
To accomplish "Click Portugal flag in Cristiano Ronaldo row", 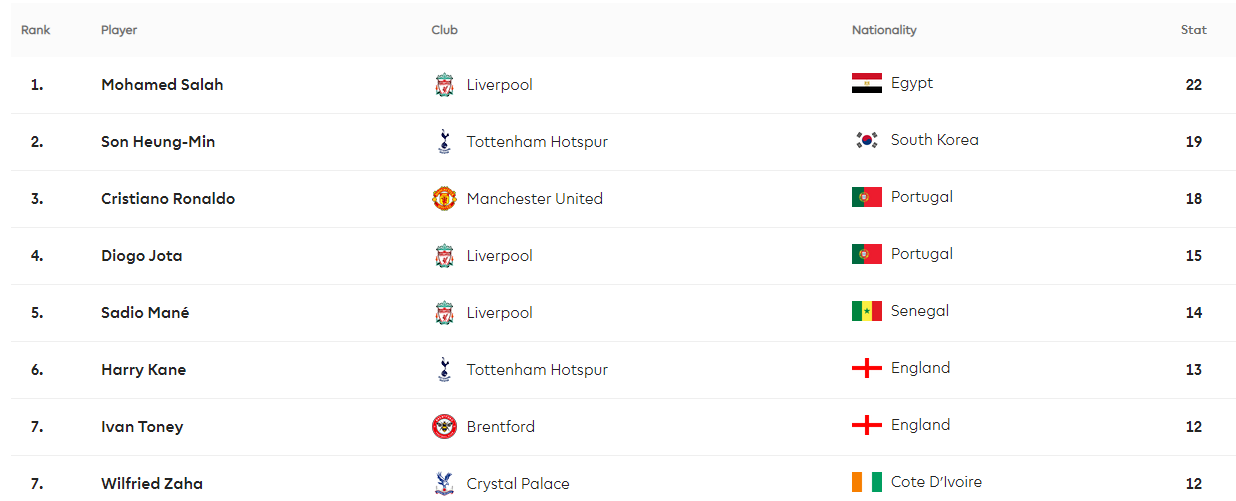I will (x=866, y=197).
